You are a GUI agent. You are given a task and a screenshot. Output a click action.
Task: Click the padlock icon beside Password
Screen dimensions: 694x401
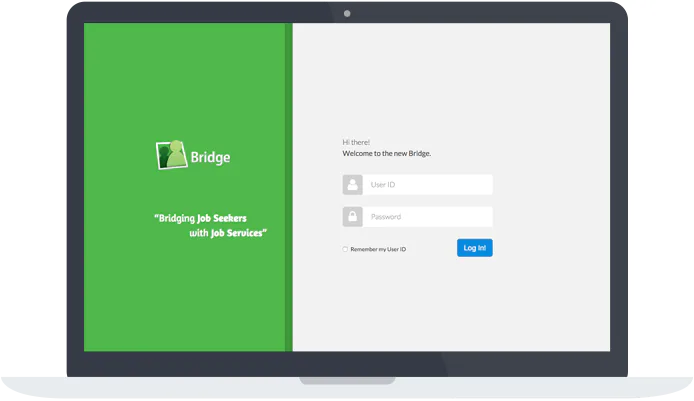(x=352, y=217)
